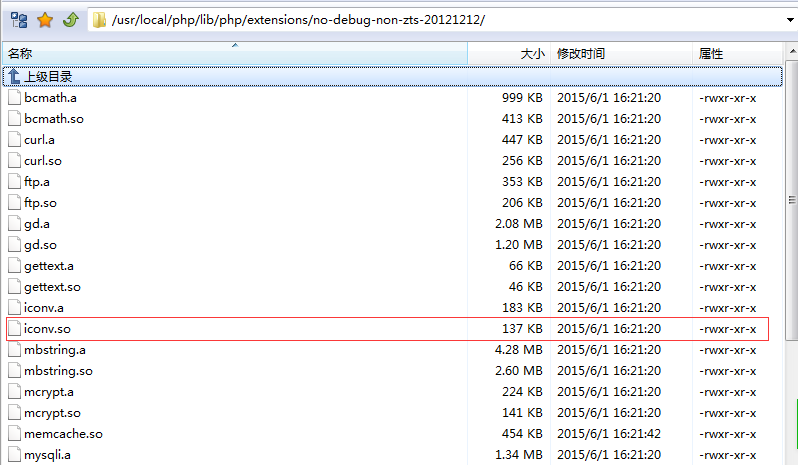
Task: Select the mbstring.so file icon
Action: coord(14,371)
